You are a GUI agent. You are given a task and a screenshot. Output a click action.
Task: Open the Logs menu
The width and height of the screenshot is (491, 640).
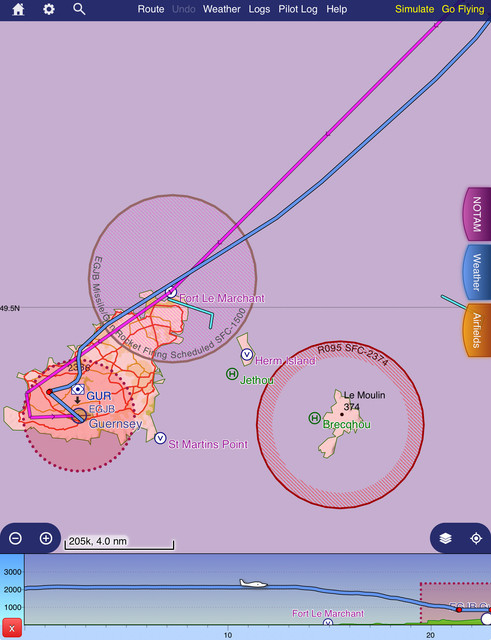(259, 9)
